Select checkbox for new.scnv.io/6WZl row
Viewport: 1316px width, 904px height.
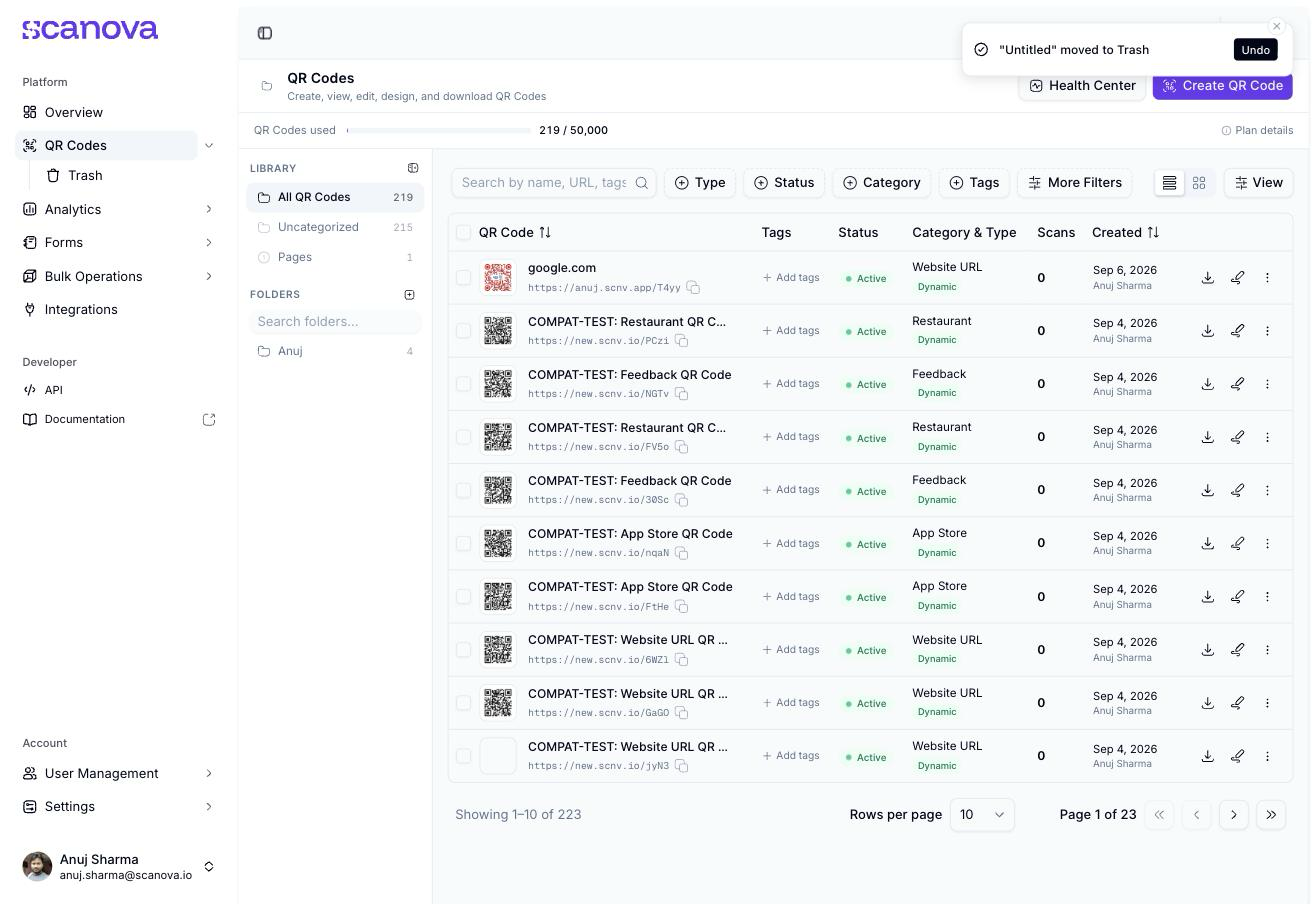tap(463, 650)
